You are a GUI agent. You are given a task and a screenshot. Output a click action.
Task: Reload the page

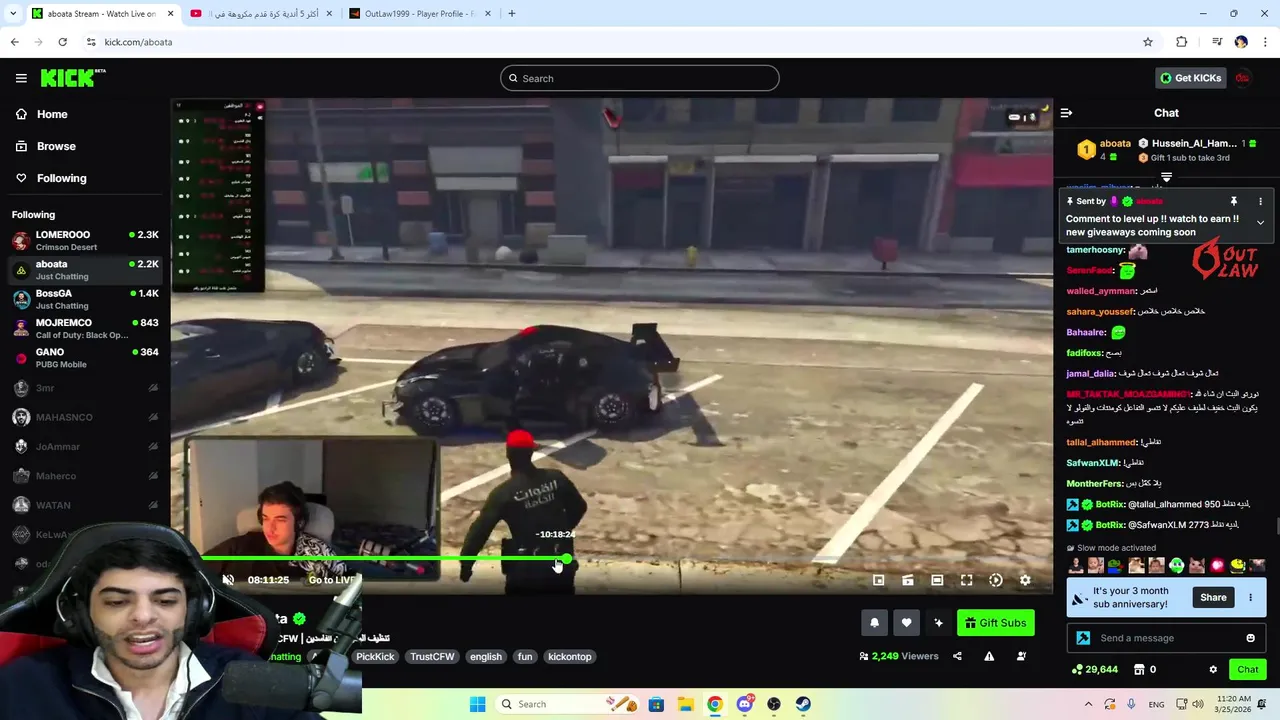pyautogui.click(x=62, y=42)
